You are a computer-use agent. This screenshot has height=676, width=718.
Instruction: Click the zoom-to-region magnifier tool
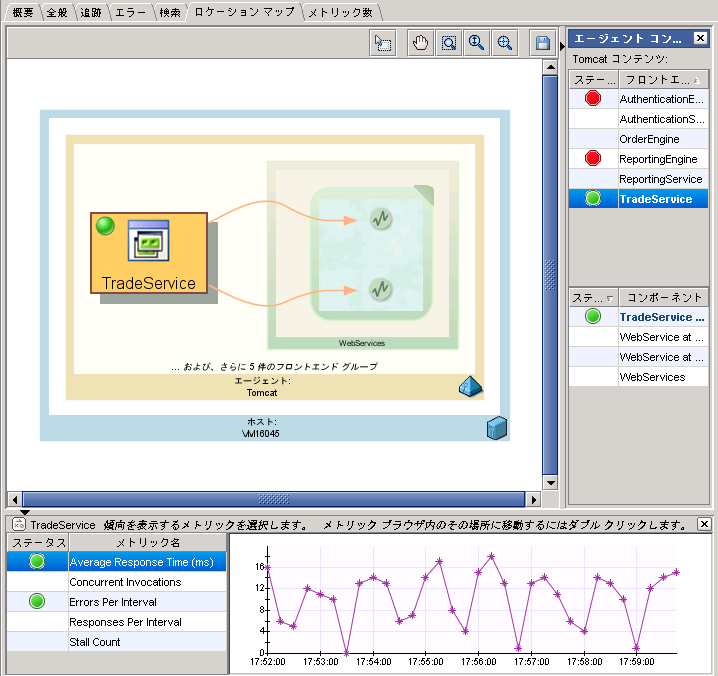(449, 43)
